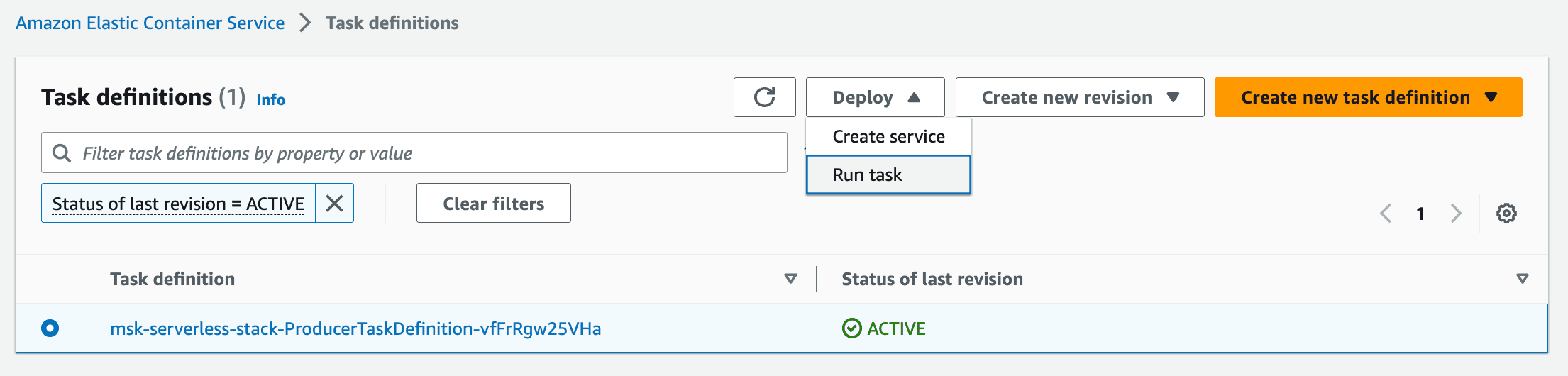Open the Info link beside Task definitions
This screenshot has width=1568, height=376.
pyautogui.click(x=270, y=100)
